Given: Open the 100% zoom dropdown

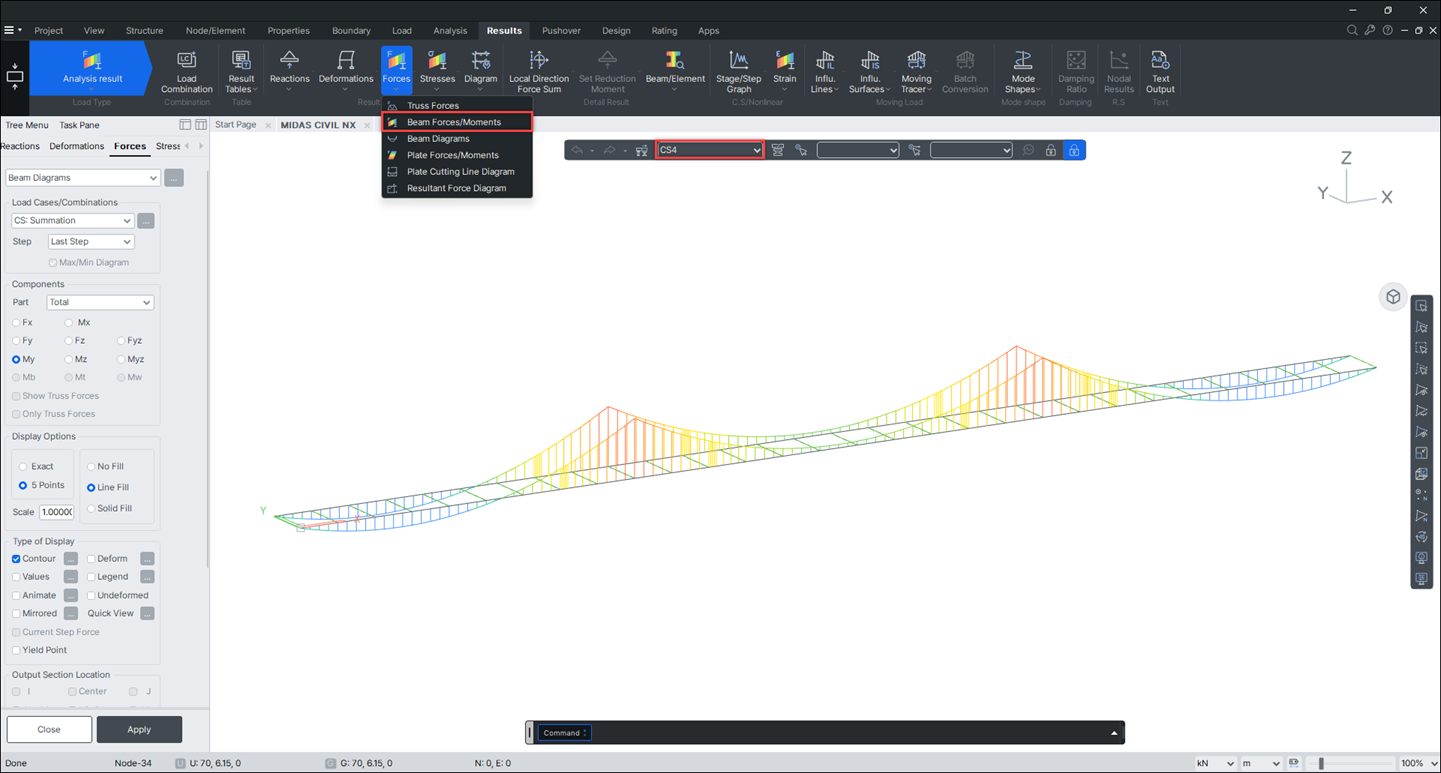Looking at the screenshot, I should pyautogui.click(x=1418, y=763).
